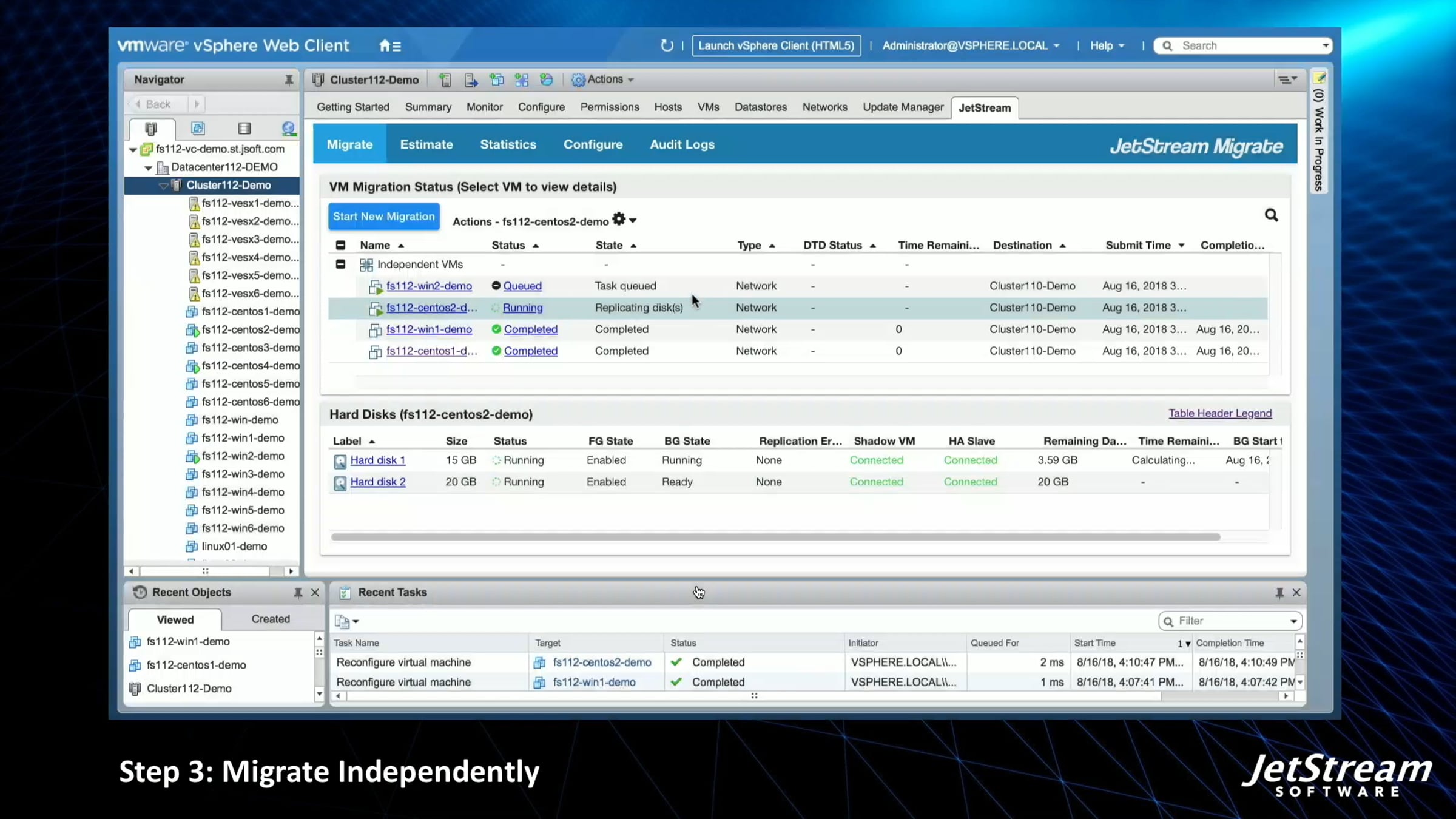Open the migration actions gear for fs112-centos2-demo

coord(624,220)
